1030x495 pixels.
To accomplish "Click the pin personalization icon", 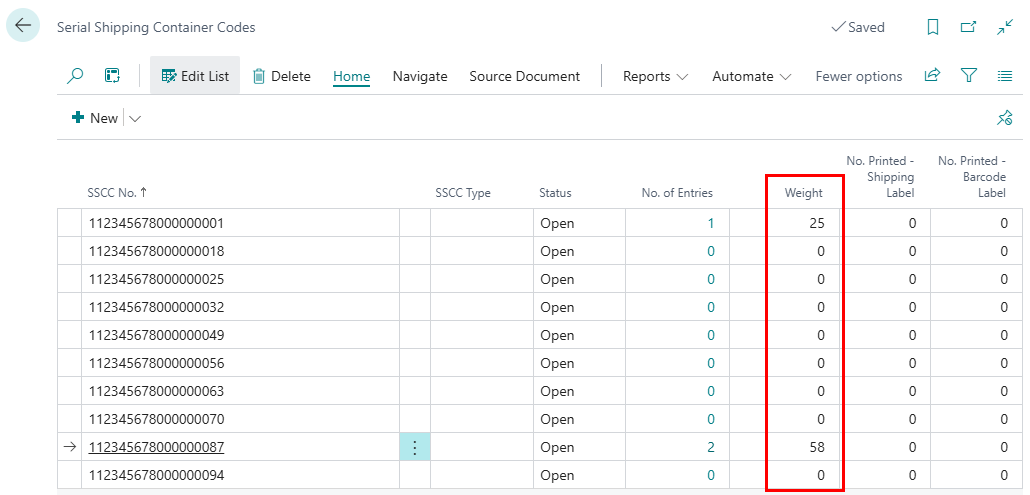I will point(1005,118).
